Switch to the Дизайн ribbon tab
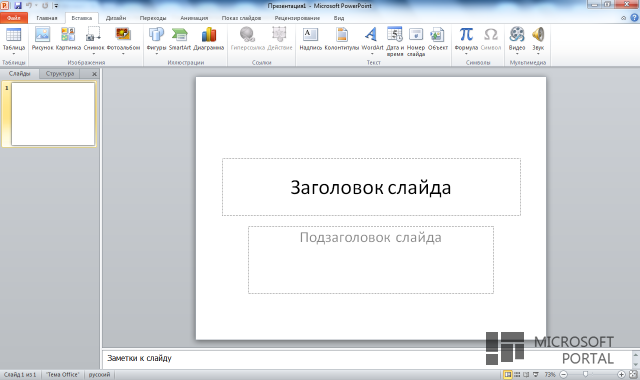Screen dimensions: 640x380 116,18
